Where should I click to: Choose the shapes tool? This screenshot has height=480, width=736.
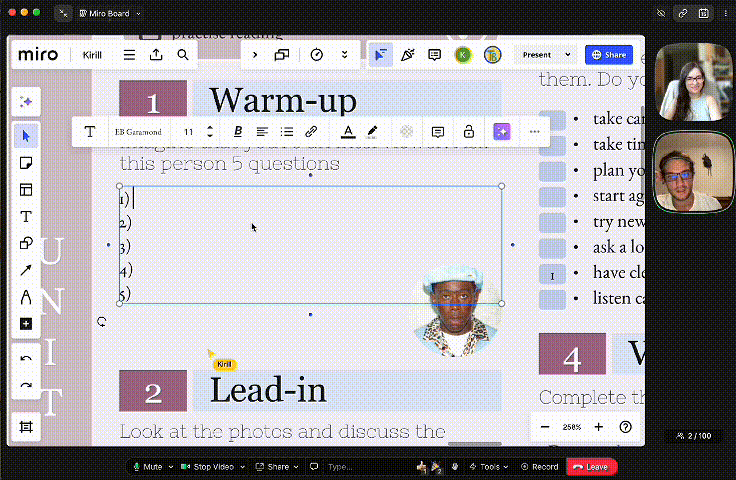point(26,243)
